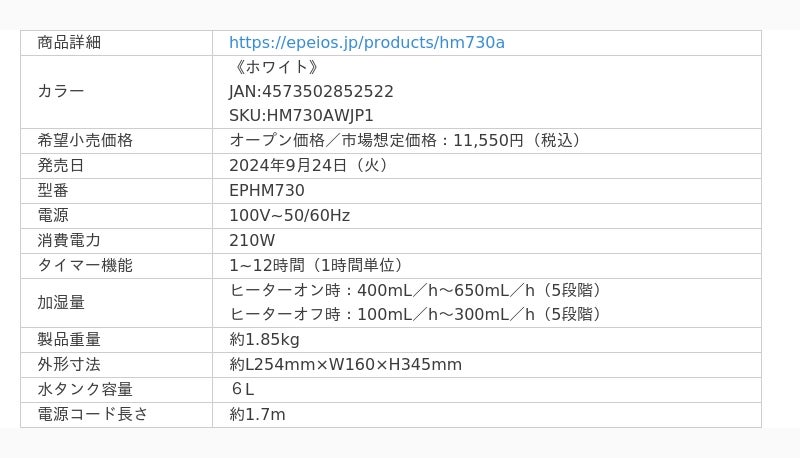The width and height of the screenshot is (800, 458).
Task: Click the 希望小売価格 label cell
Action: pos(85,140)
